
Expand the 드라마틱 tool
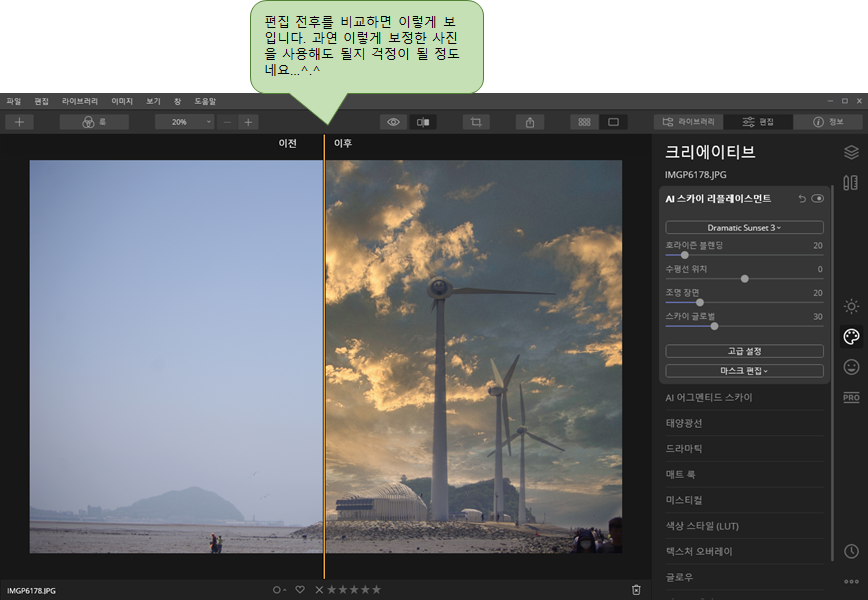point(744,448)
